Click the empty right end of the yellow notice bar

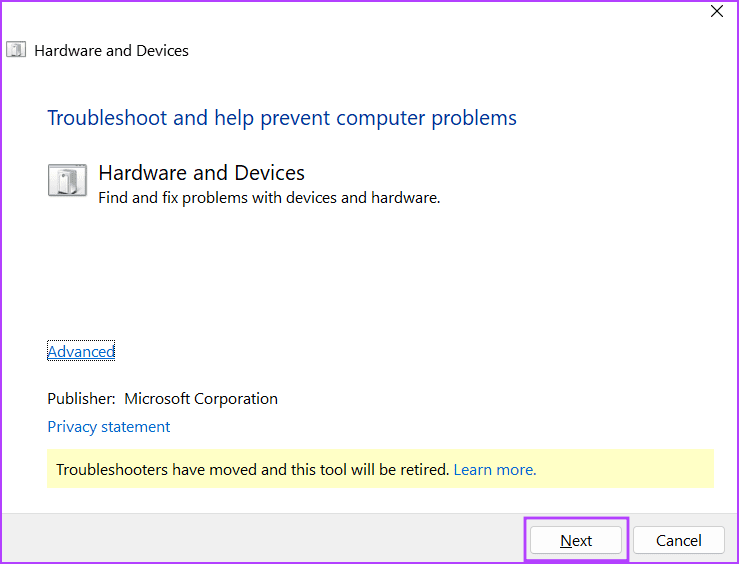point(640,469)
